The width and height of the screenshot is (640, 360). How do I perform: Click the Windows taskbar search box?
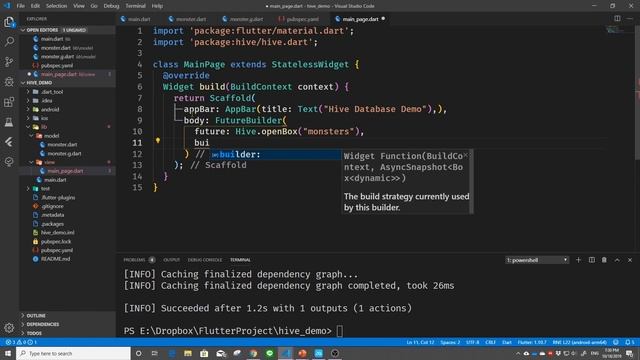pyautogui.click(x=73, y=353)
